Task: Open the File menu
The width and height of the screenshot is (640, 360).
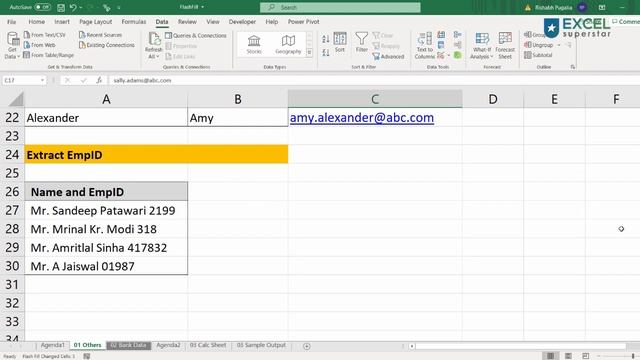Action: [11, 22]
